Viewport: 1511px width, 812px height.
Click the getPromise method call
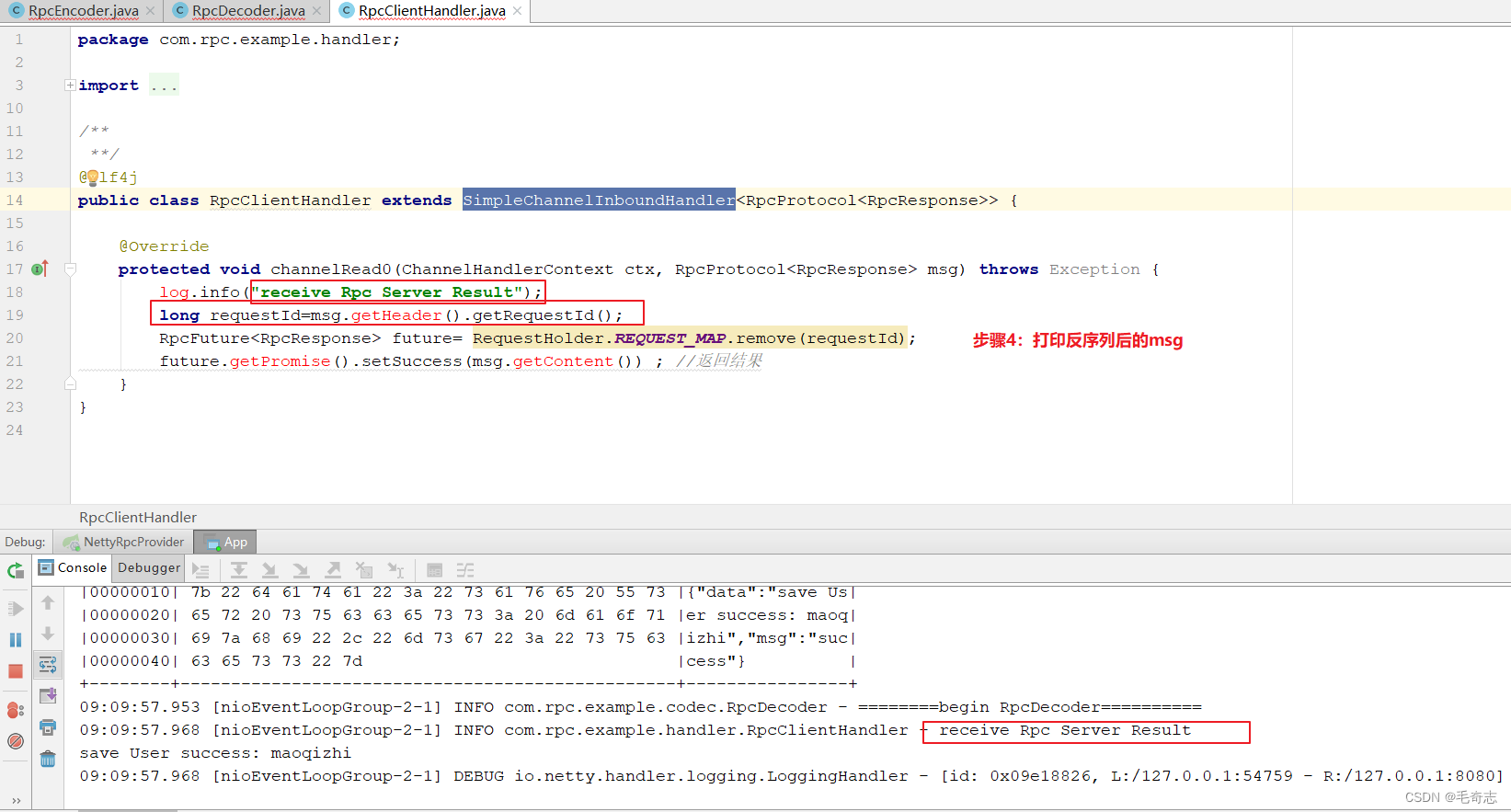pos(280,361)
